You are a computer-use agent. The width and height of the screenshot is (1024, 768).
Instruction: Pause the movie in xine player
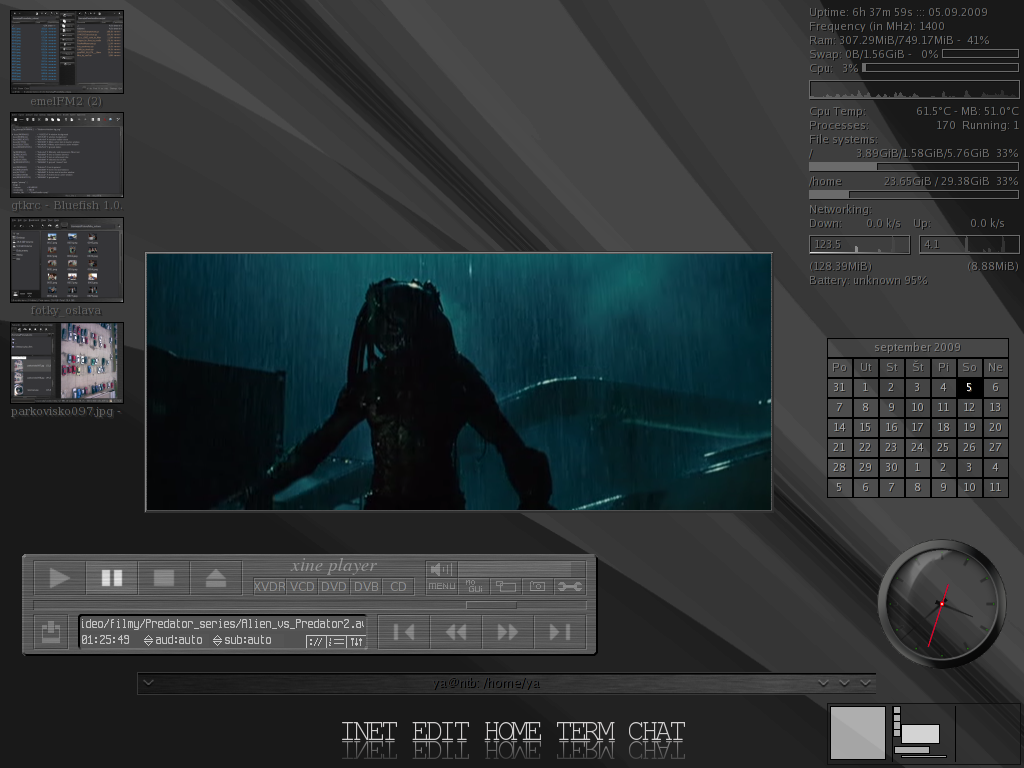pos(112,578)
